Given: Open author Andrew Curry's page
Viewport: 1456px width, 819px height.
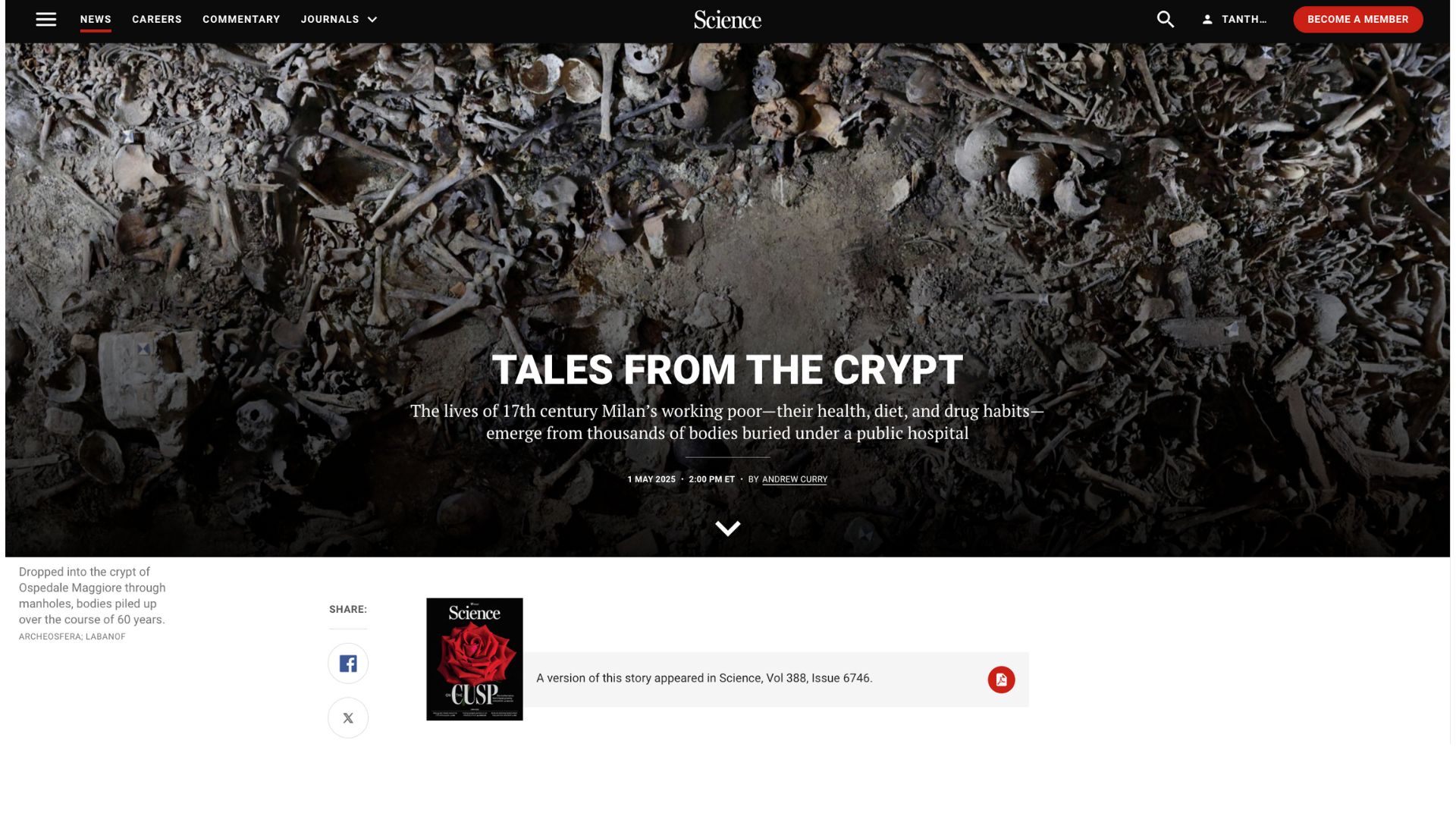Looking at the screenshot, I should point(794,479).
